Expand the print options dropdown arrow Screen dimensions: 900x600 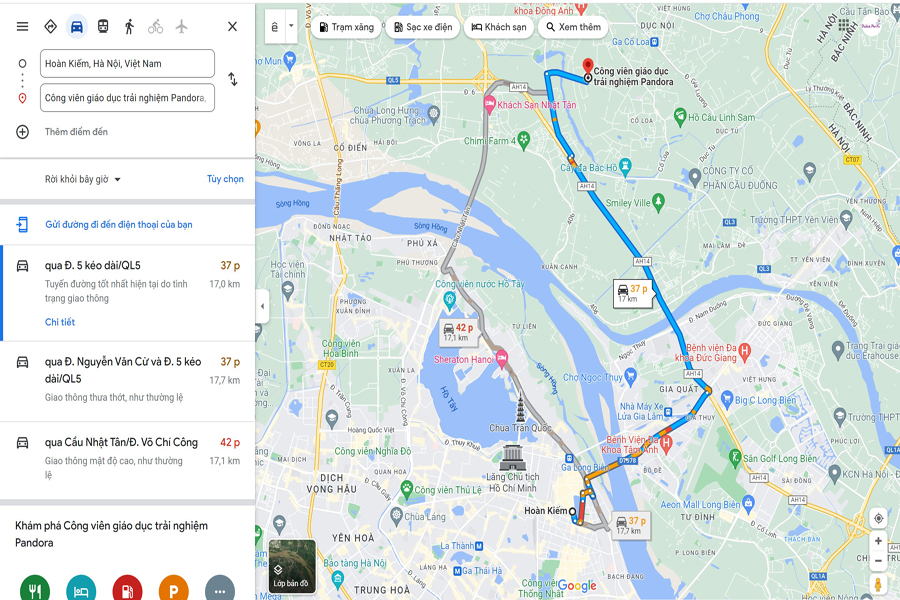pyautogui.click(x=291, y=26)
